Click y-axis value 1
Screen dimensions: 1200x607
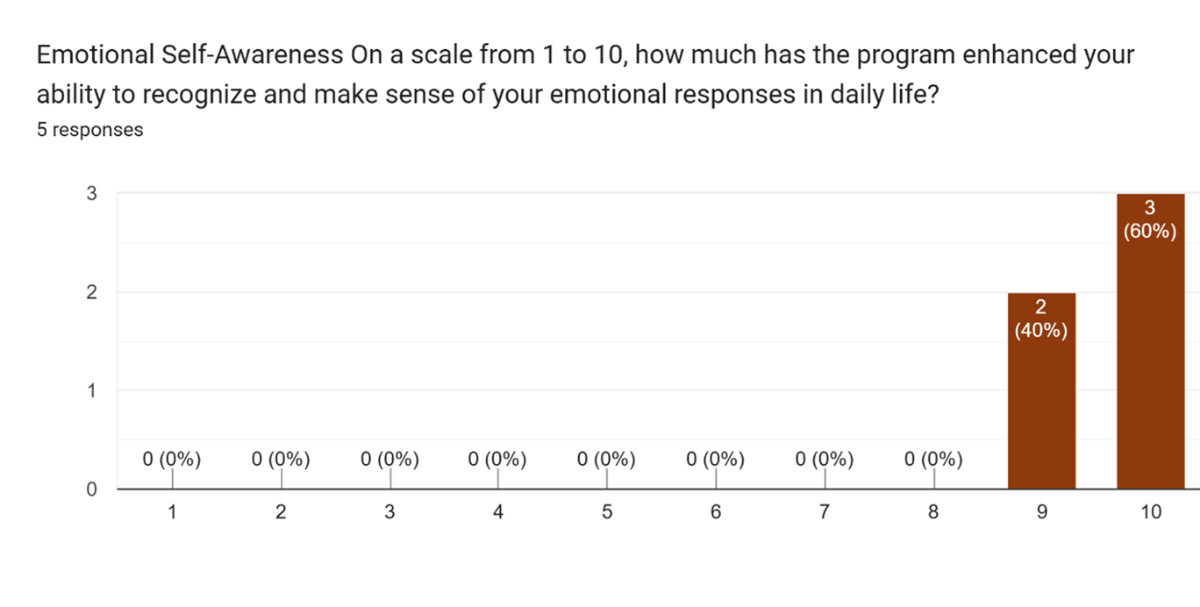click(91, 391)
